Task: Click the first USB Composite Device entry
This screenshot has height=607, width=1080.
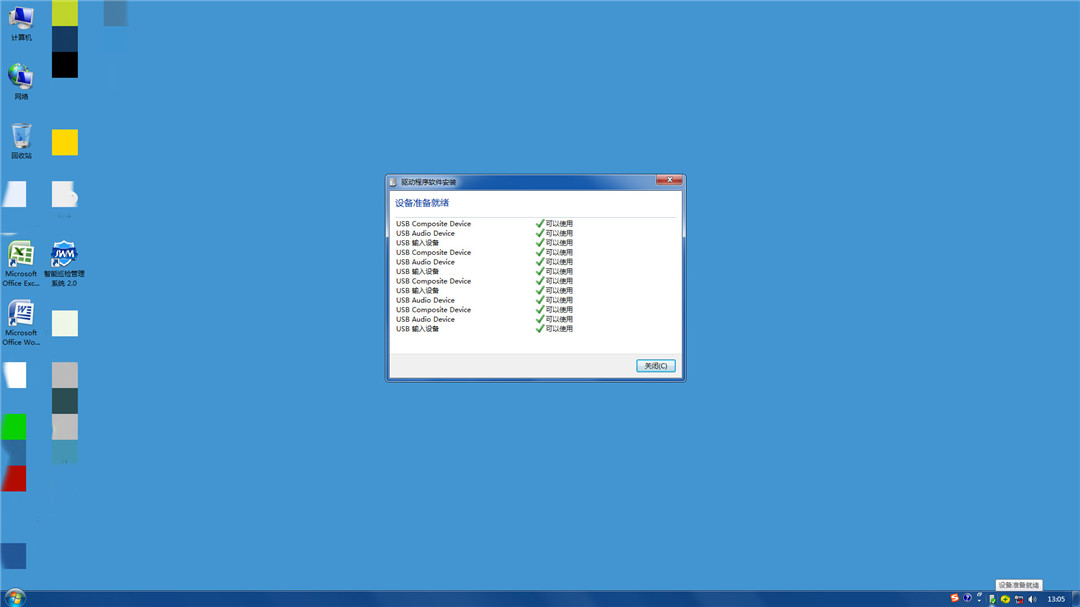Action: 433,224
